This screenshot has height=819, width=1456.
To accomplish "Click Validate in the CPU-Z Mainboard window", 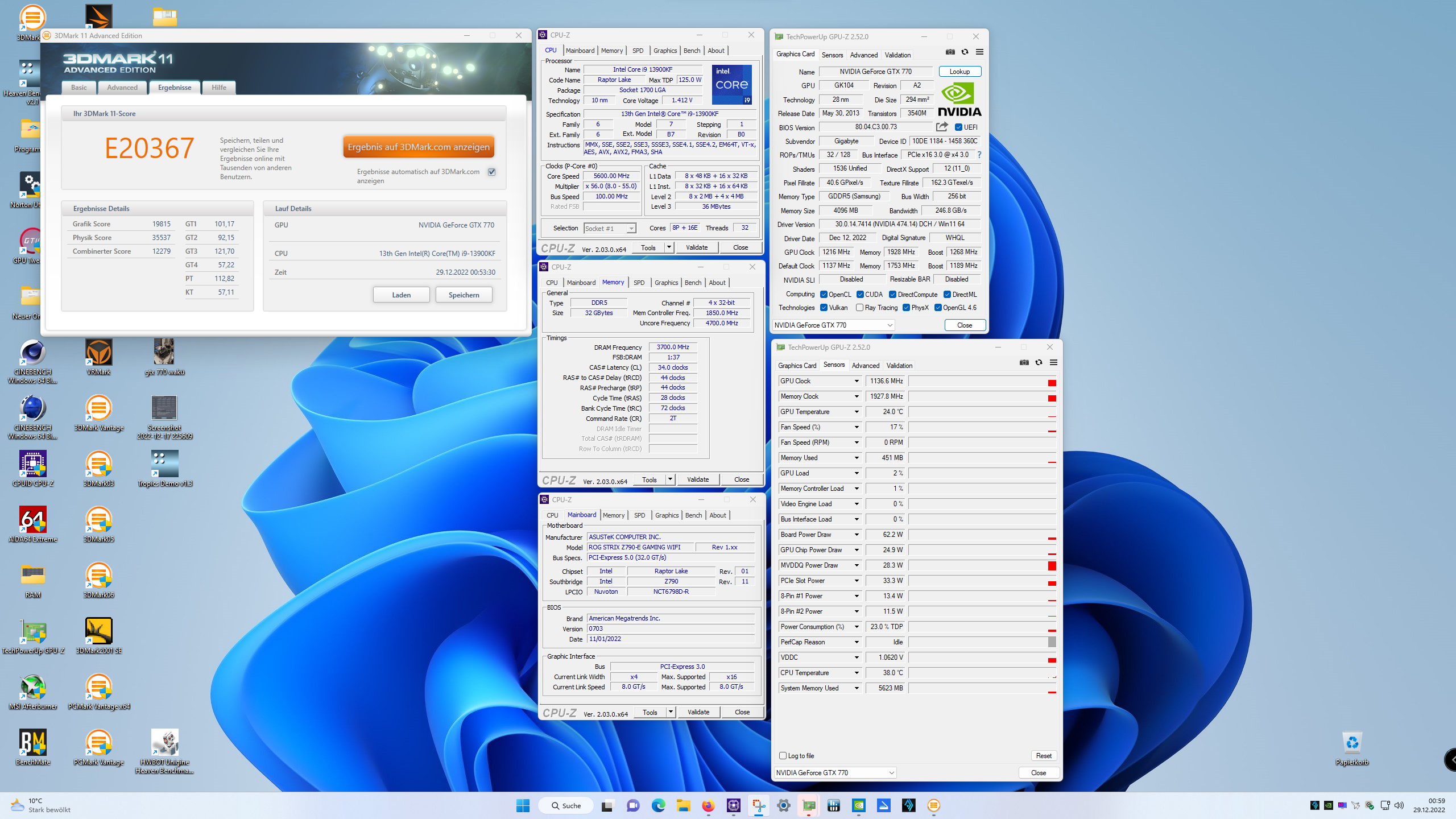I will click(698, 712).
